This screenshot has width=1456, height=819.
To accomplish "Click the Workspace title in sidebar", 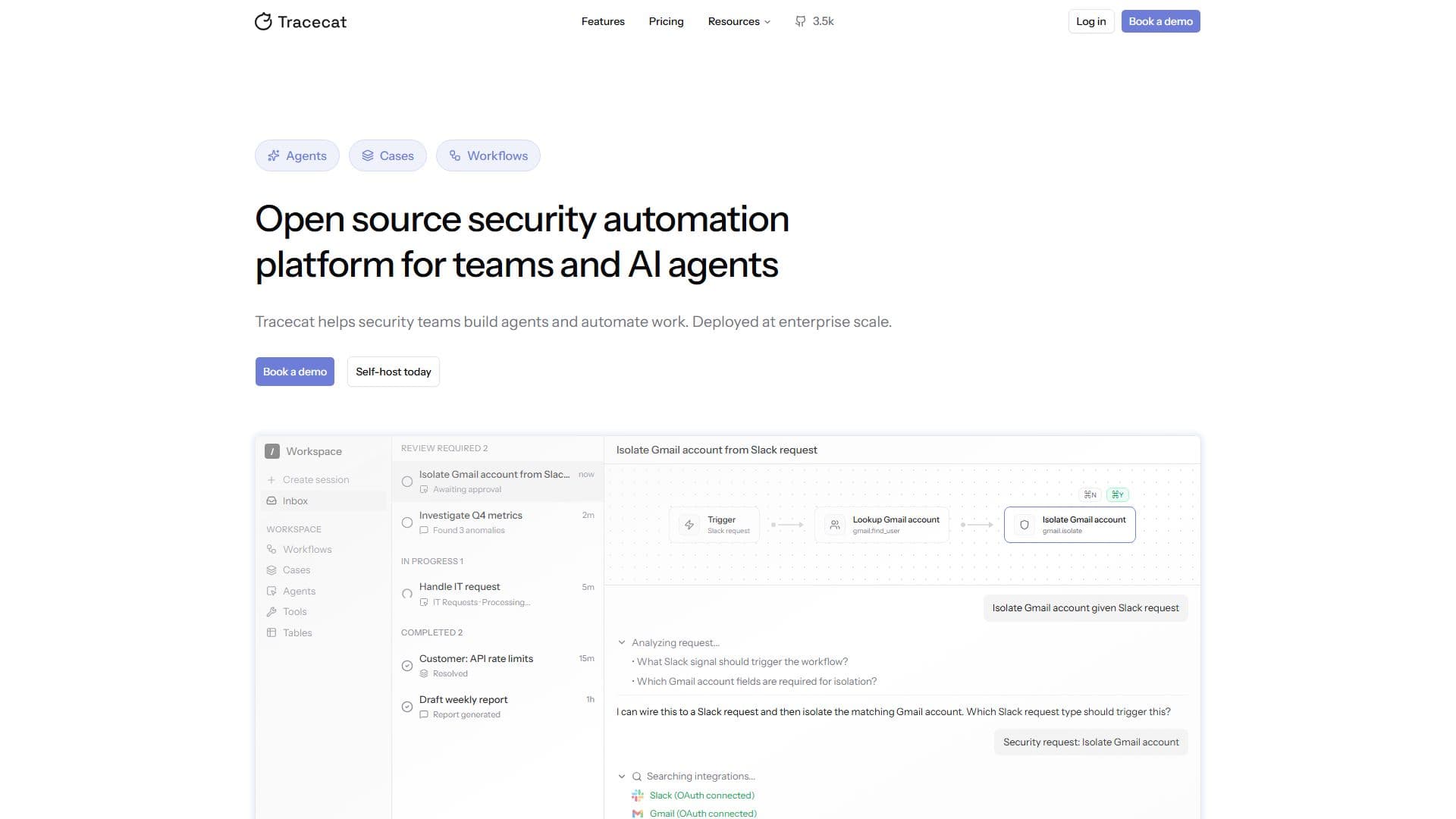I will (314, 451).
